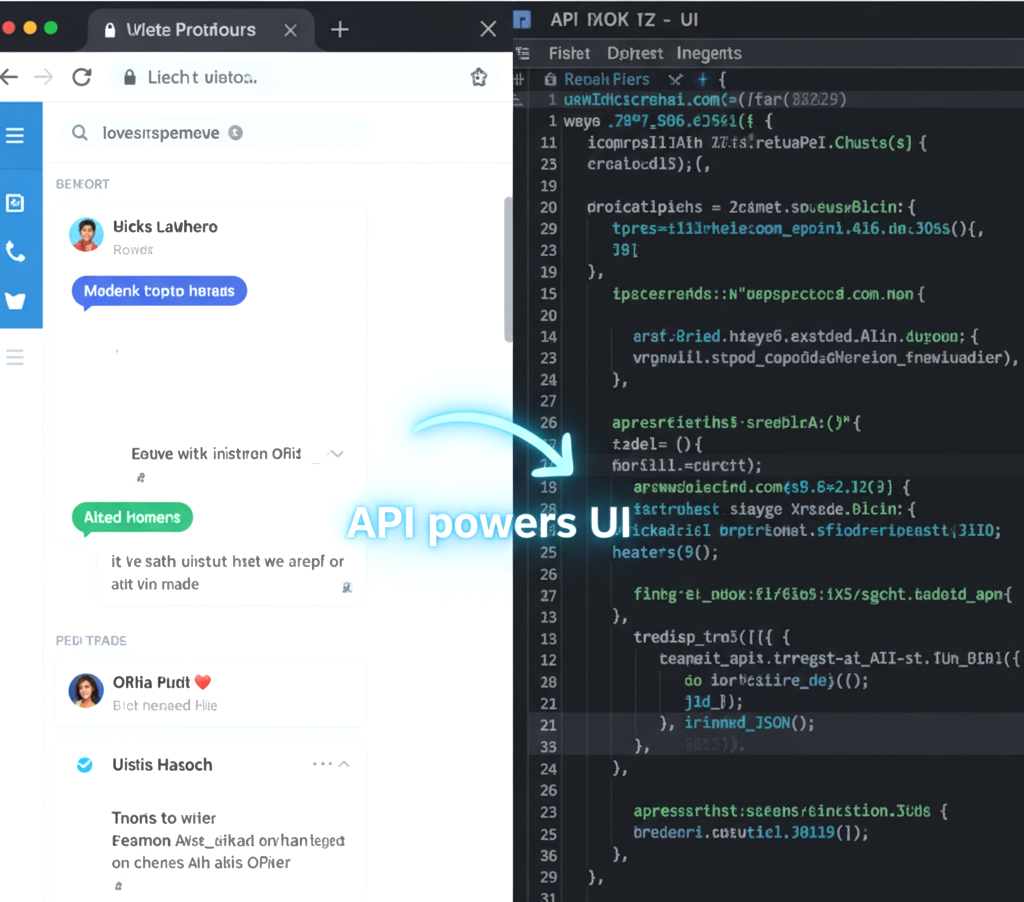Reload the page in the browser
Image resolution: width=1024 pixels, height=902 pixels.
[x=82, y=77]
